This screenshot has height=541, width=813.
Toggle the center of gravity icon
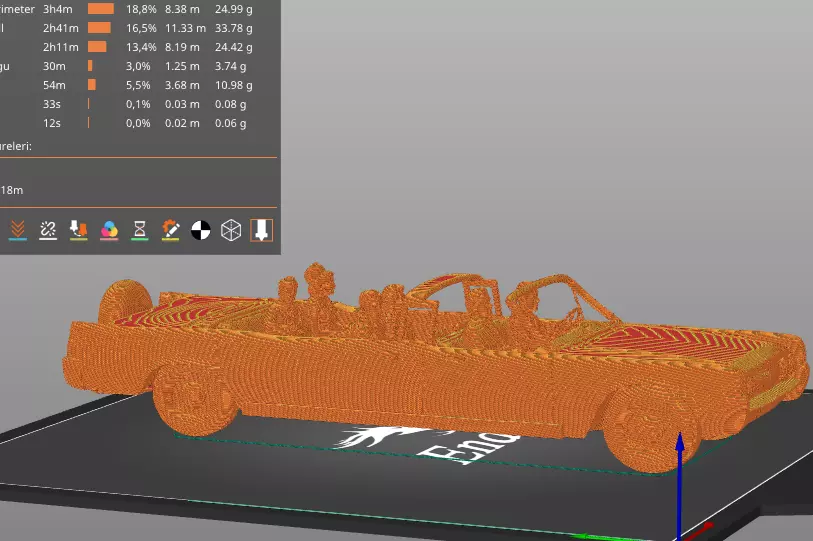pos(201,230)
